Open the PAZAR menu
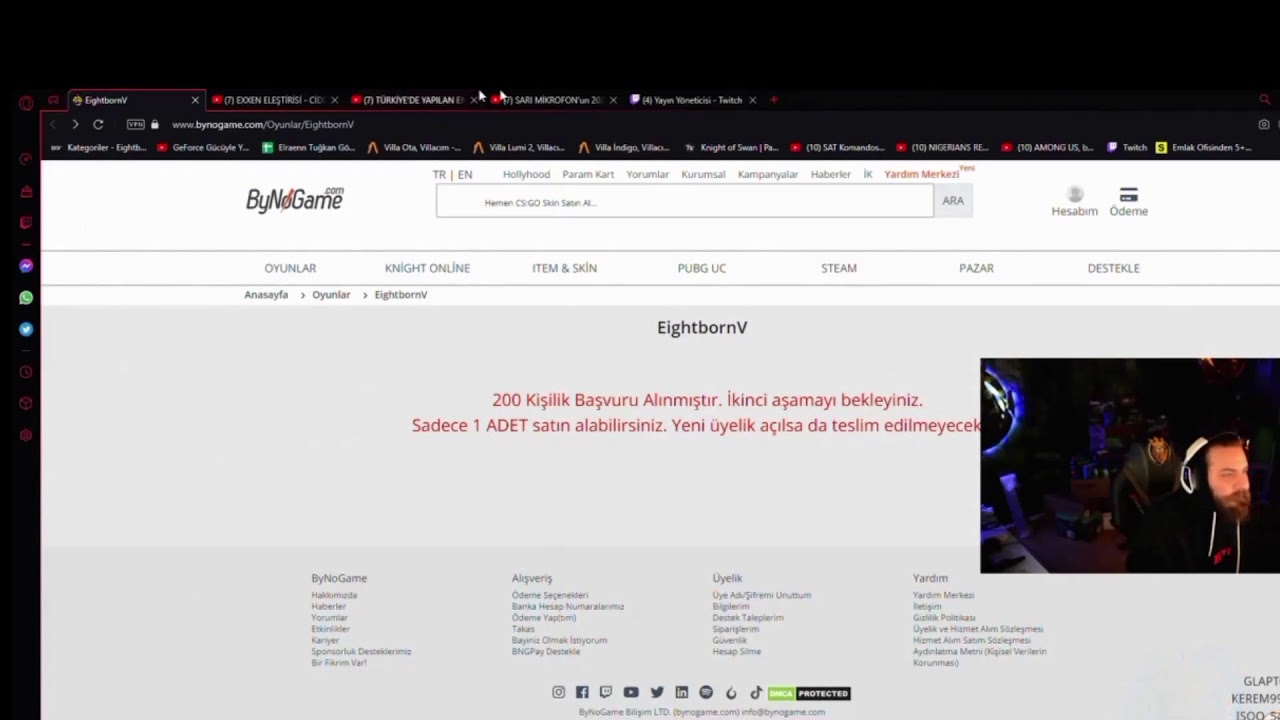This screenshot has height=720, width=1280. point(976,268)
